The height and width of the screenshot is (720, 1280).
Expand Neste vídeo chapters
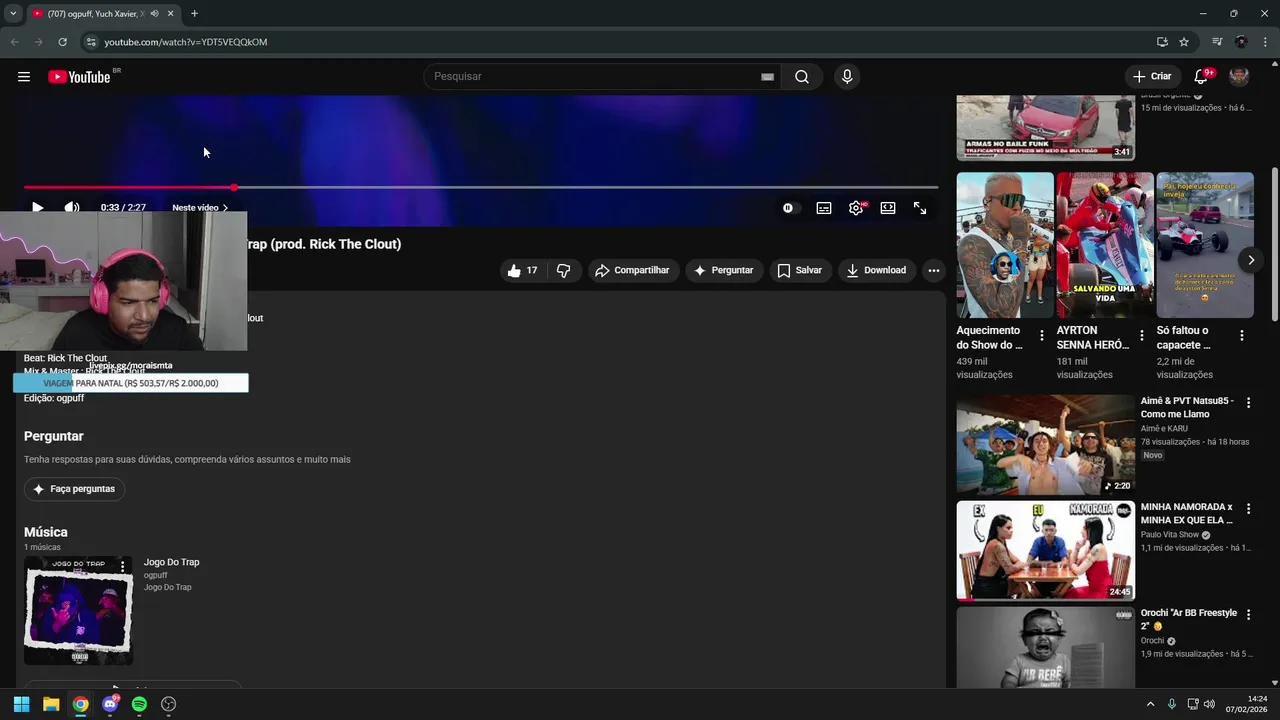coord(200,208)
